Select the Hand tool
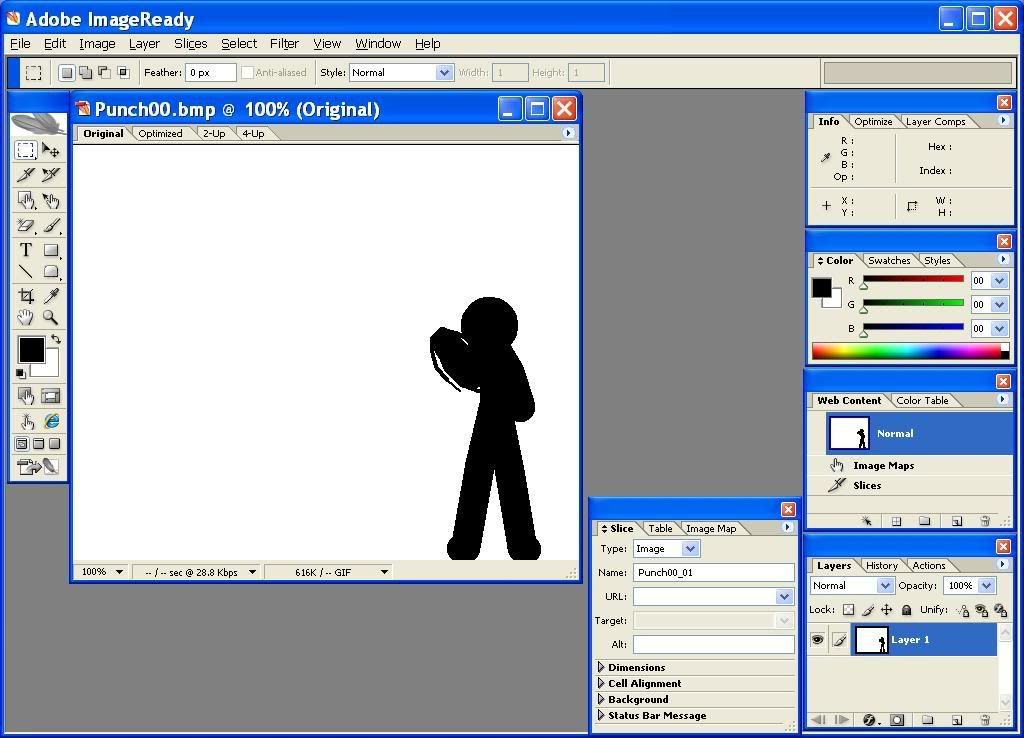Viewport: 1024px width, 738px height. point(26,318)
